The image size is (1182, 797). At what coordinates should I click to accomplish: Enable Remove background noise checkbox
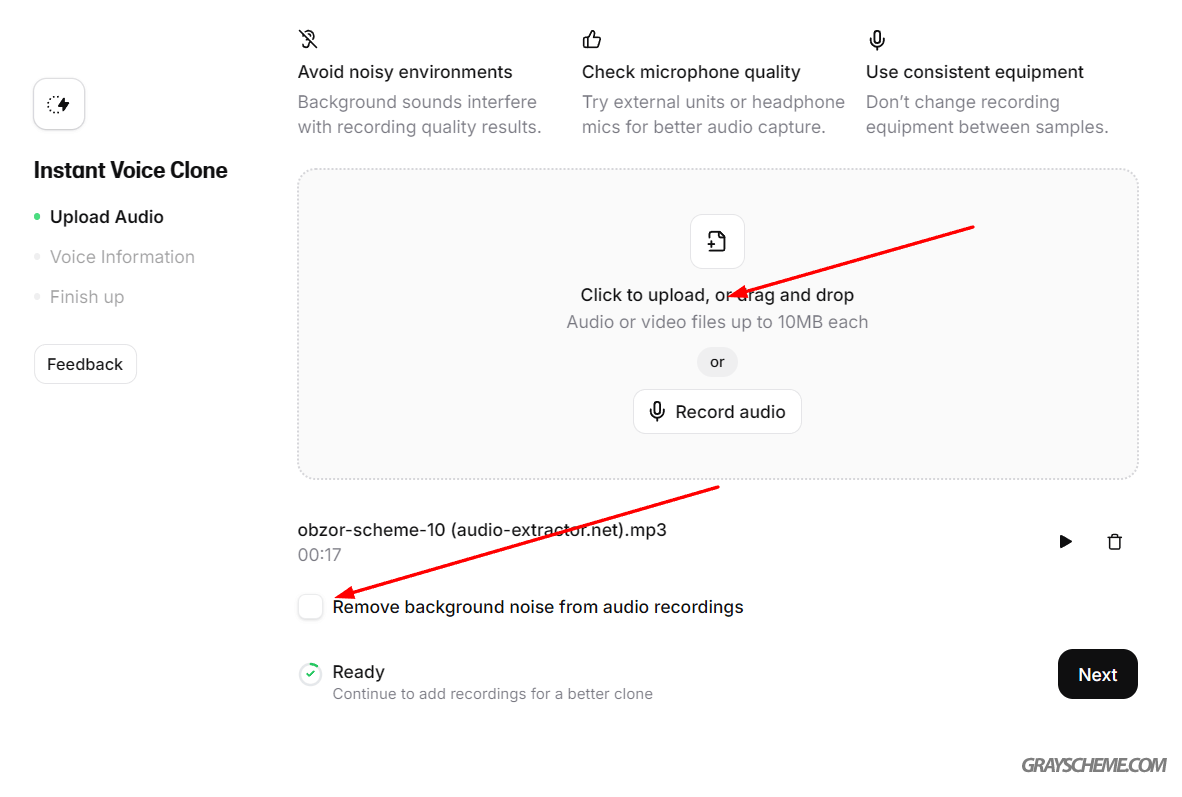pyautogui.click(x=311, y=606)
